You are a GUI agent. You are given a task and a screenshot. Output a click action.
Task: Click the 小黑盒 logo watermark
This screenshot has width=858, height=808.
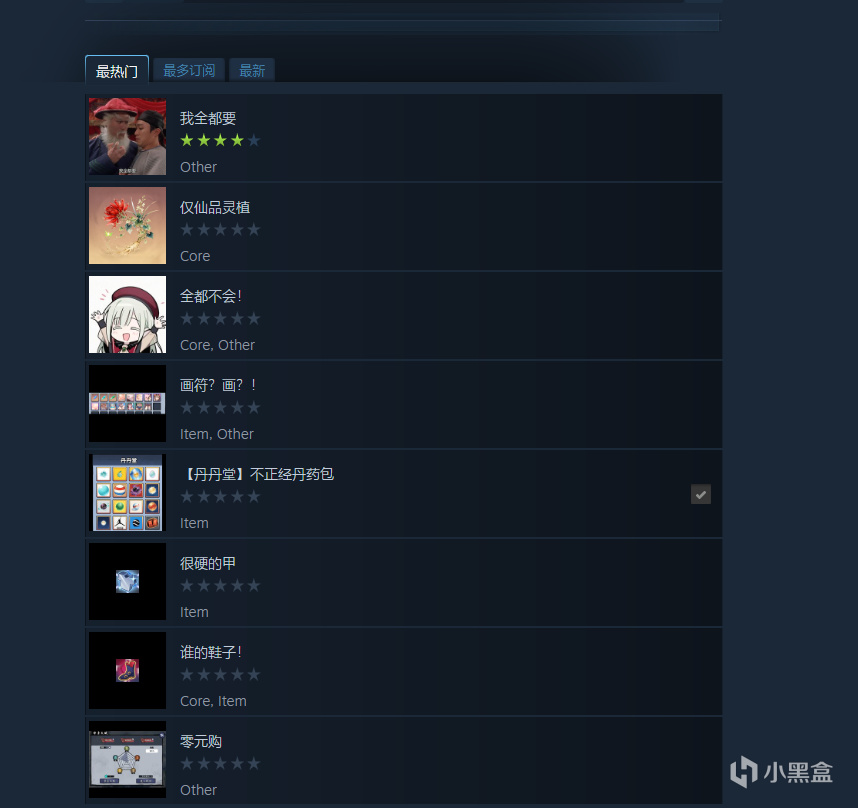point(781,772)
